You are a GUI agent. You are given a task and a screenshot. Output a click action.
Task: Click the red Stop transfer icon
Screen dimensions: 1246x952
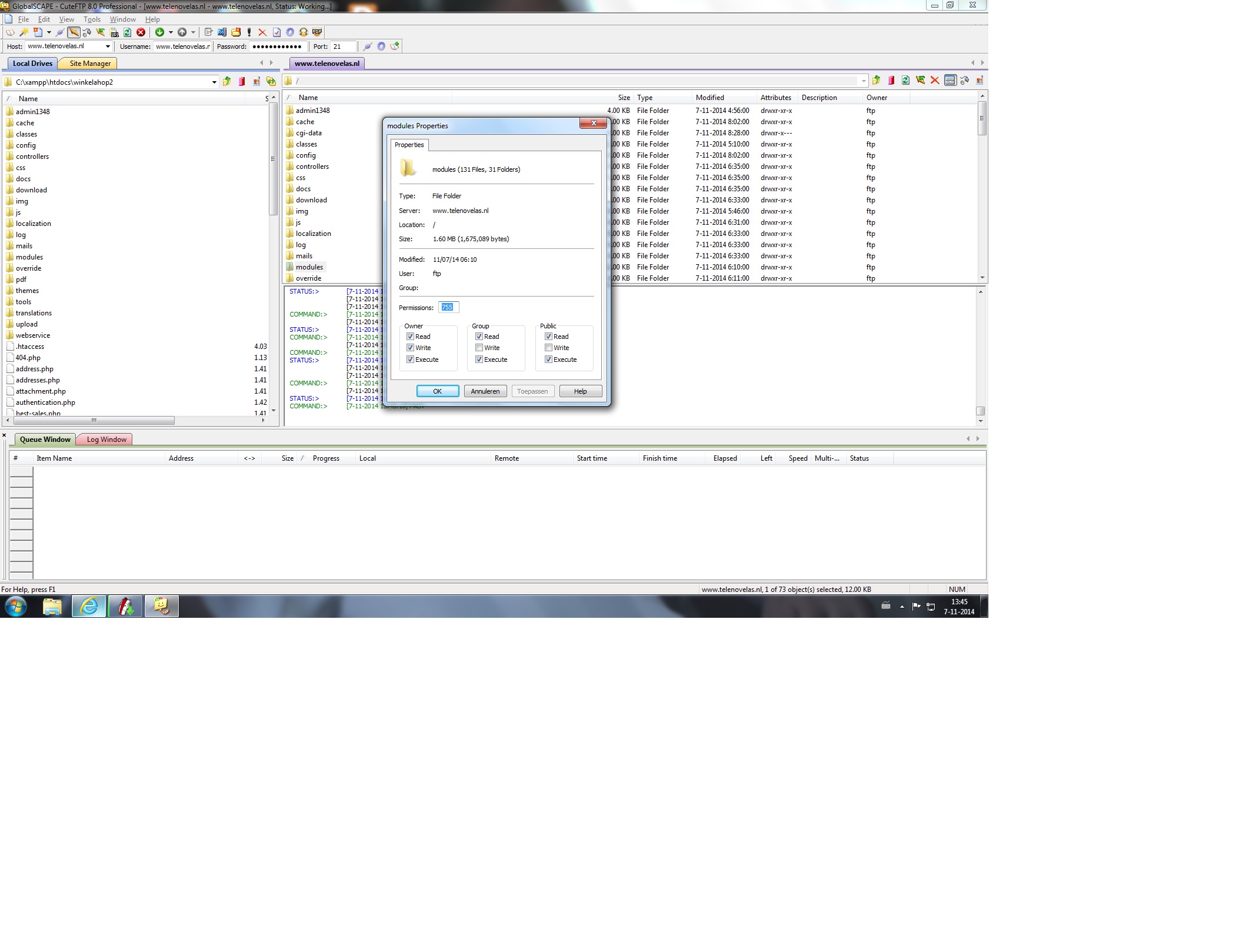coord(141,32)
